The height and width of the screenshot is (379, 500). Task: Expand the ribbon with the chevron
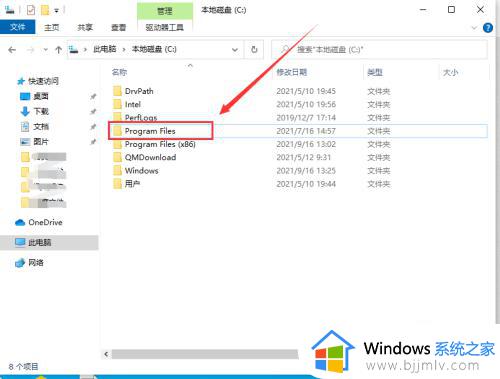pos(474,28)
